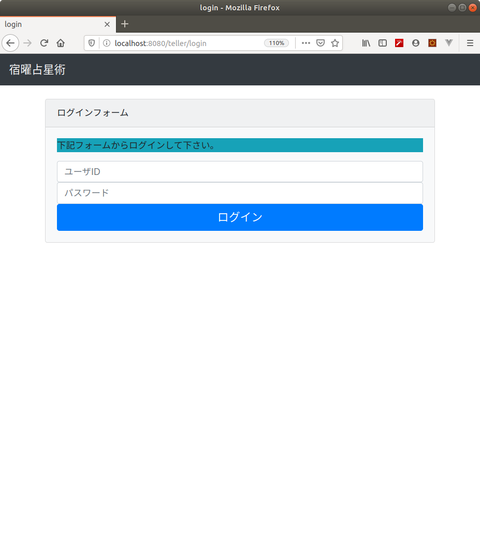Go back using the browser back arrow
The image size is (480, 545).
pyautogui.click(x=10, y=43)
